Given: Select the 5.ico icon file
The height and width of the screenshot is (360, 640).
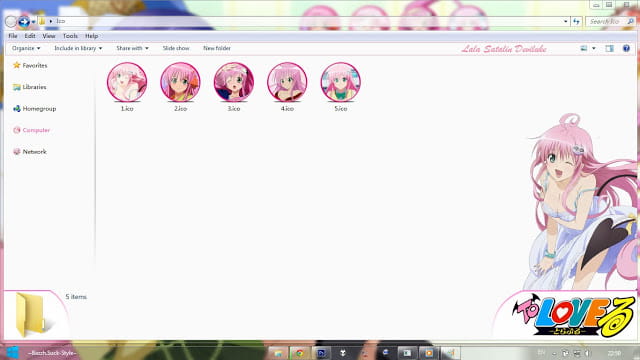Looking at the screenshot, I should pyautogui.click(x=340, y=87).
